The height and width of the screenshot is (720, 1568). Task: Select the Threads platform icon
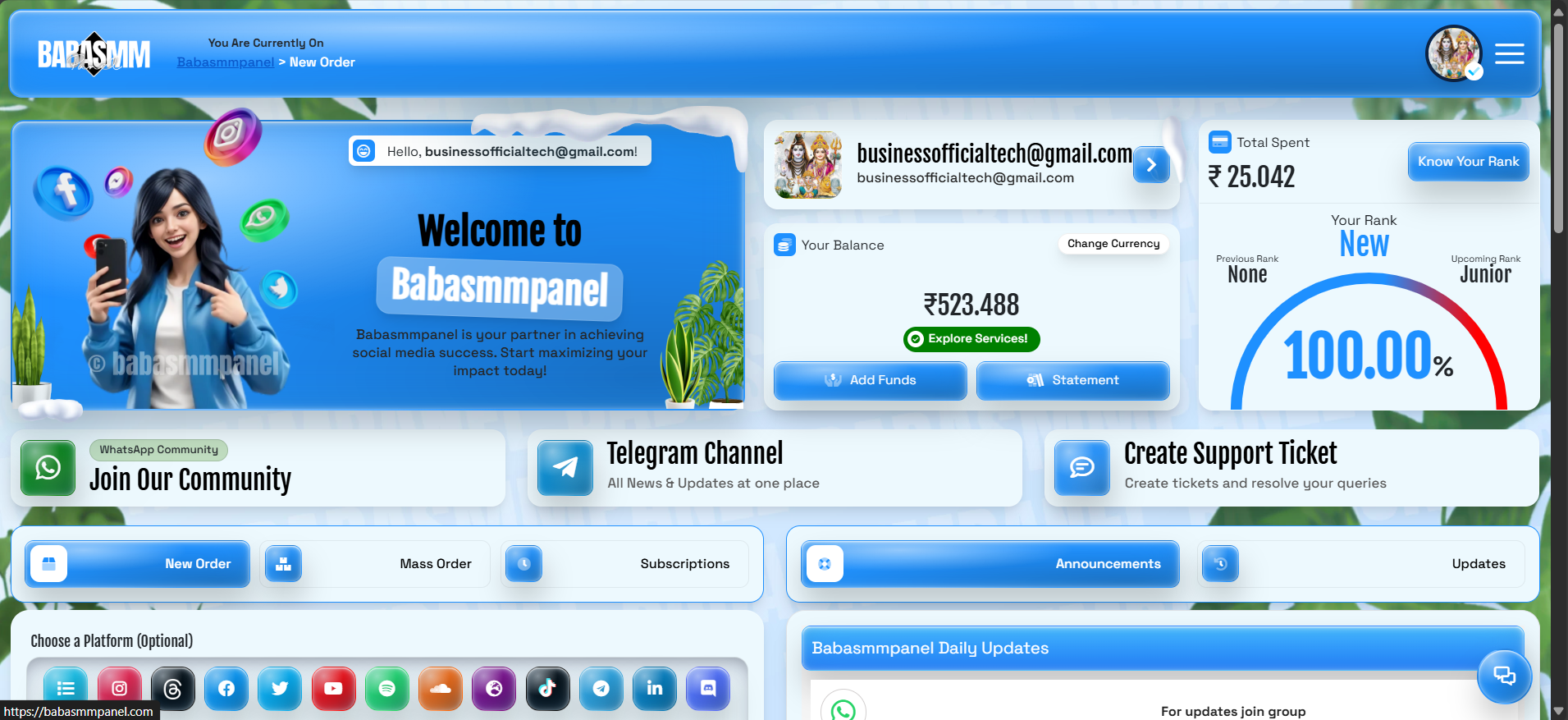point(173,689)
